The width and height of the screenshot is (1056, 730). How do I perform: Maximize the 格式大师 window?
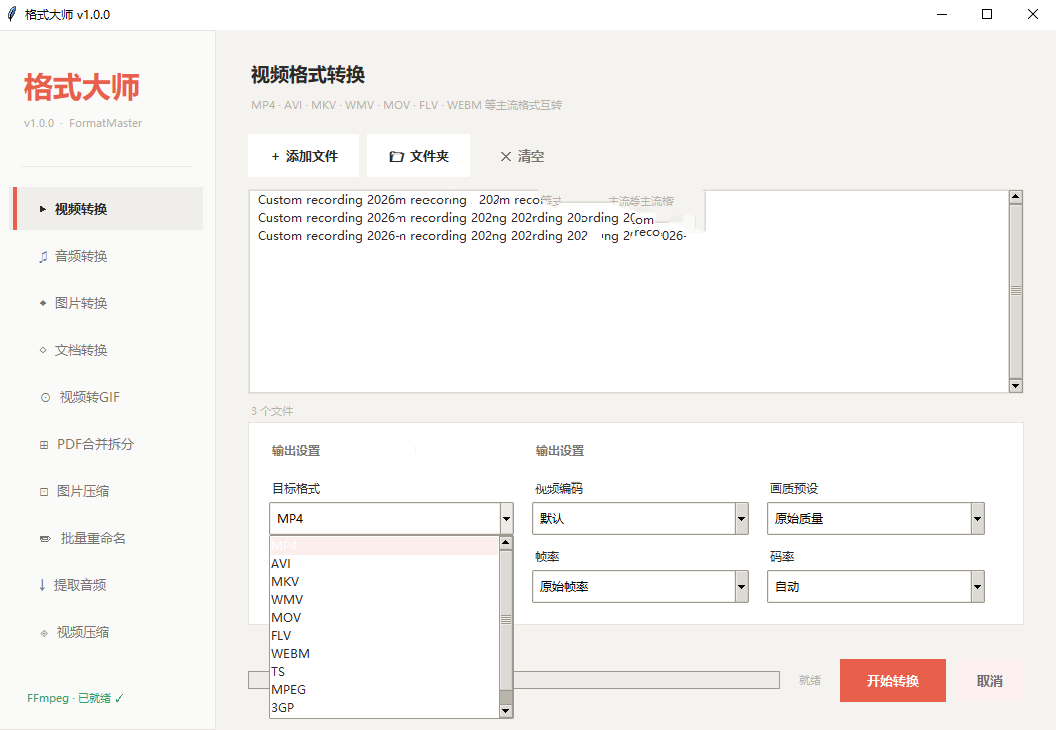987,14
